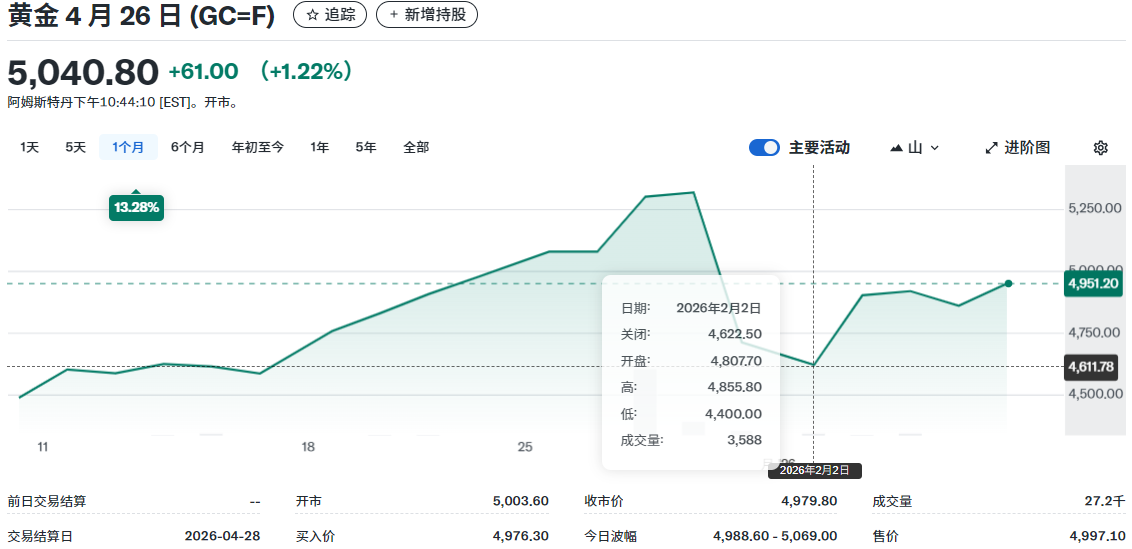The width and height of the screenshot is (1132, 549).
Task: Click the 售价 value 4,997.10
Action: coord(1097,536)
